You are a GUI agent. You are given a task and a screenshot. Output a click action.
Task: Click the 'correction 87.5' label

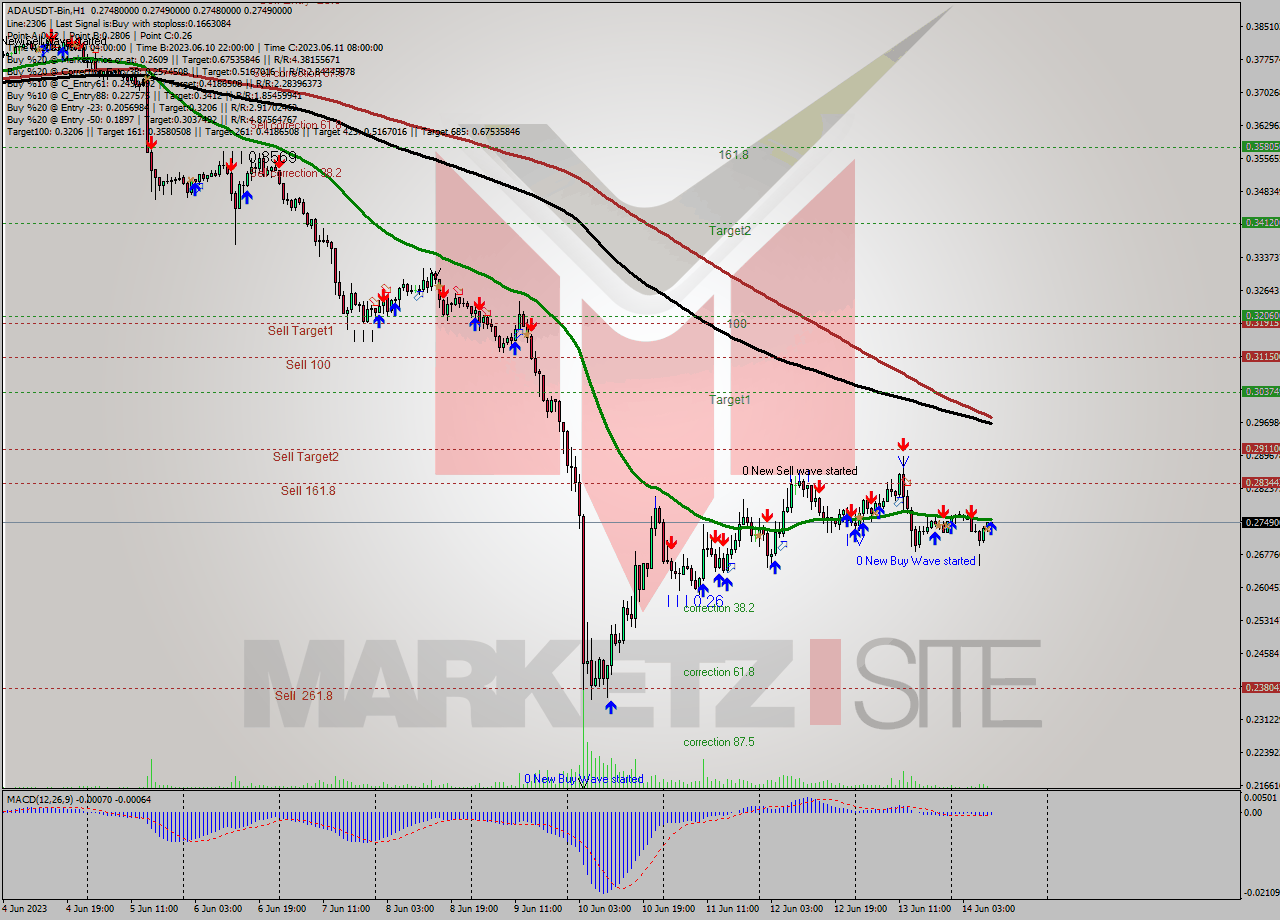719,742
